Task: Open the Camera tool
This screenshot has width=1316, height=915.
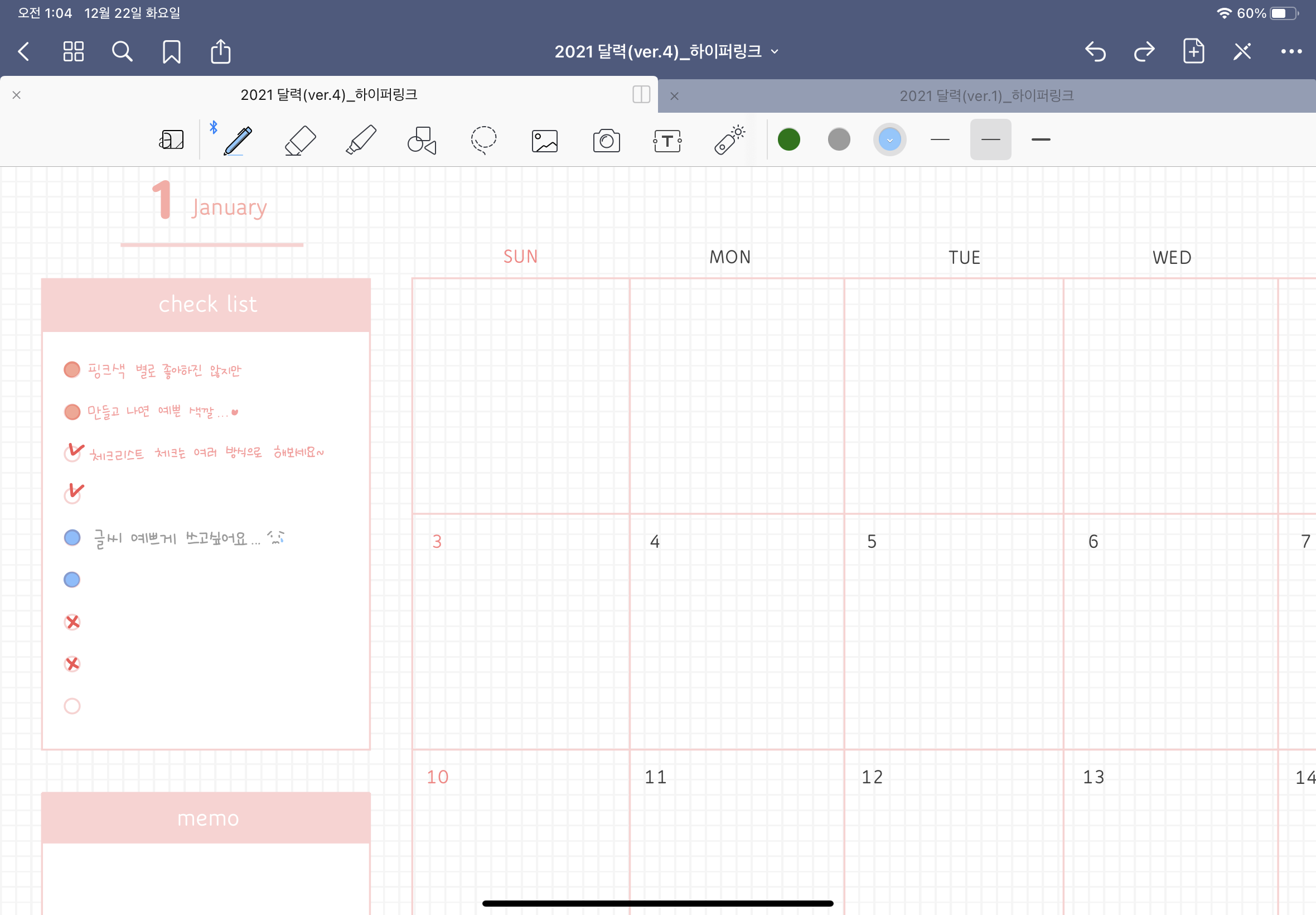Action: coord(606,141)
